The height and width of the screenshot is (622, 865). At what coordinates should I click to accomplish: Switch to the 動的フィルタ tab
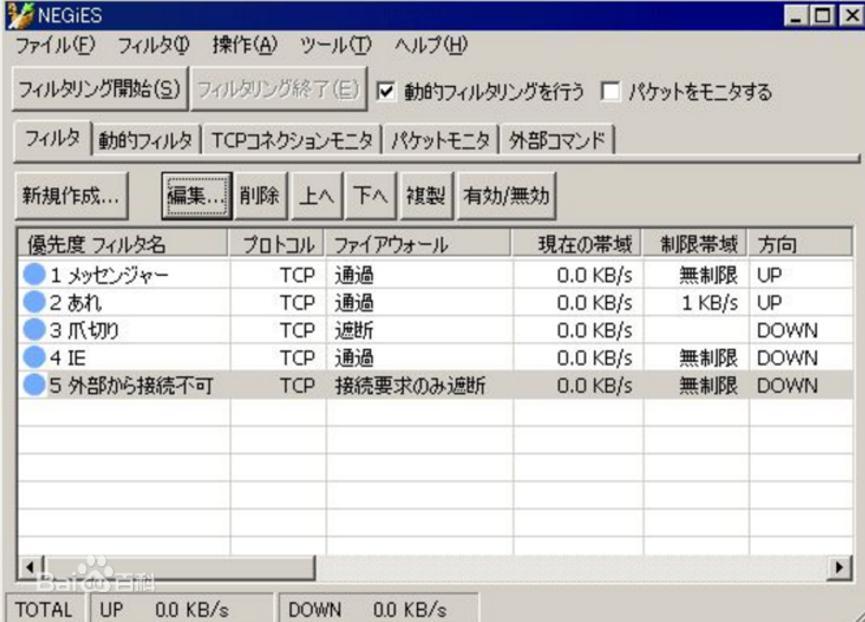pos(146,141)
